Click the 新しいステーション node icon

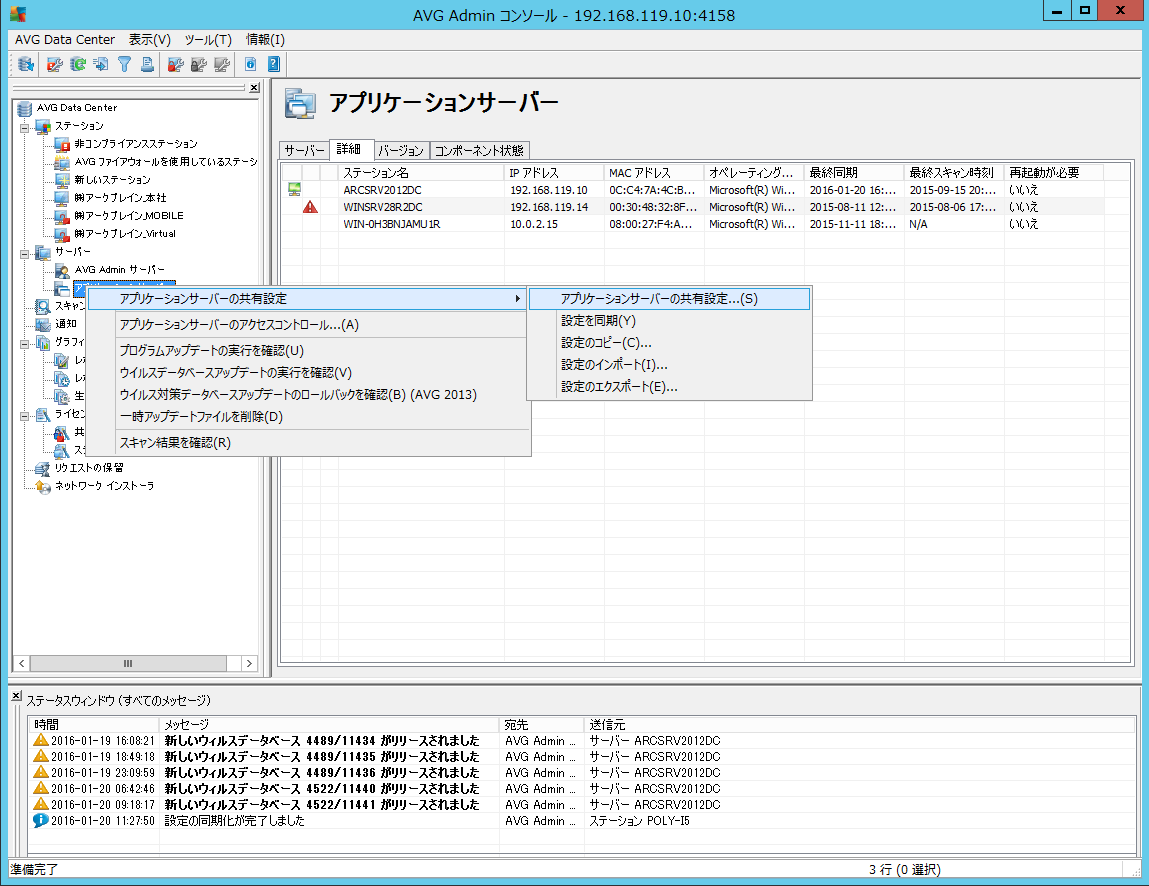point(62,180)
